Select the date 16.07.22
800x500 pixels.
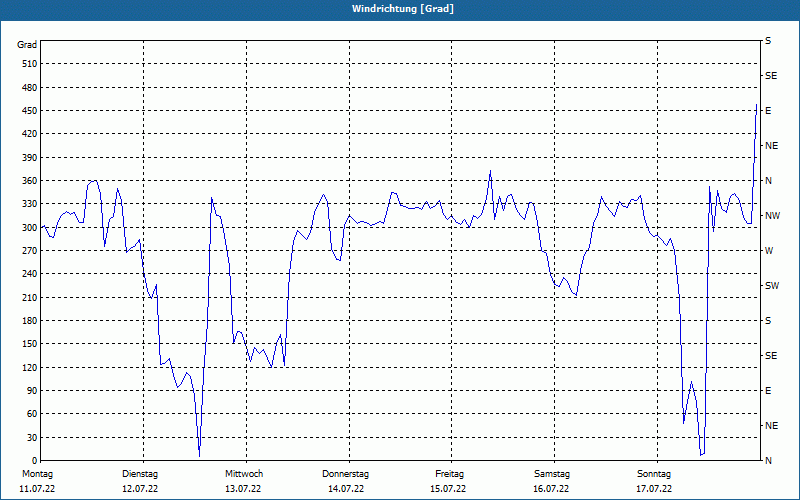551,489
